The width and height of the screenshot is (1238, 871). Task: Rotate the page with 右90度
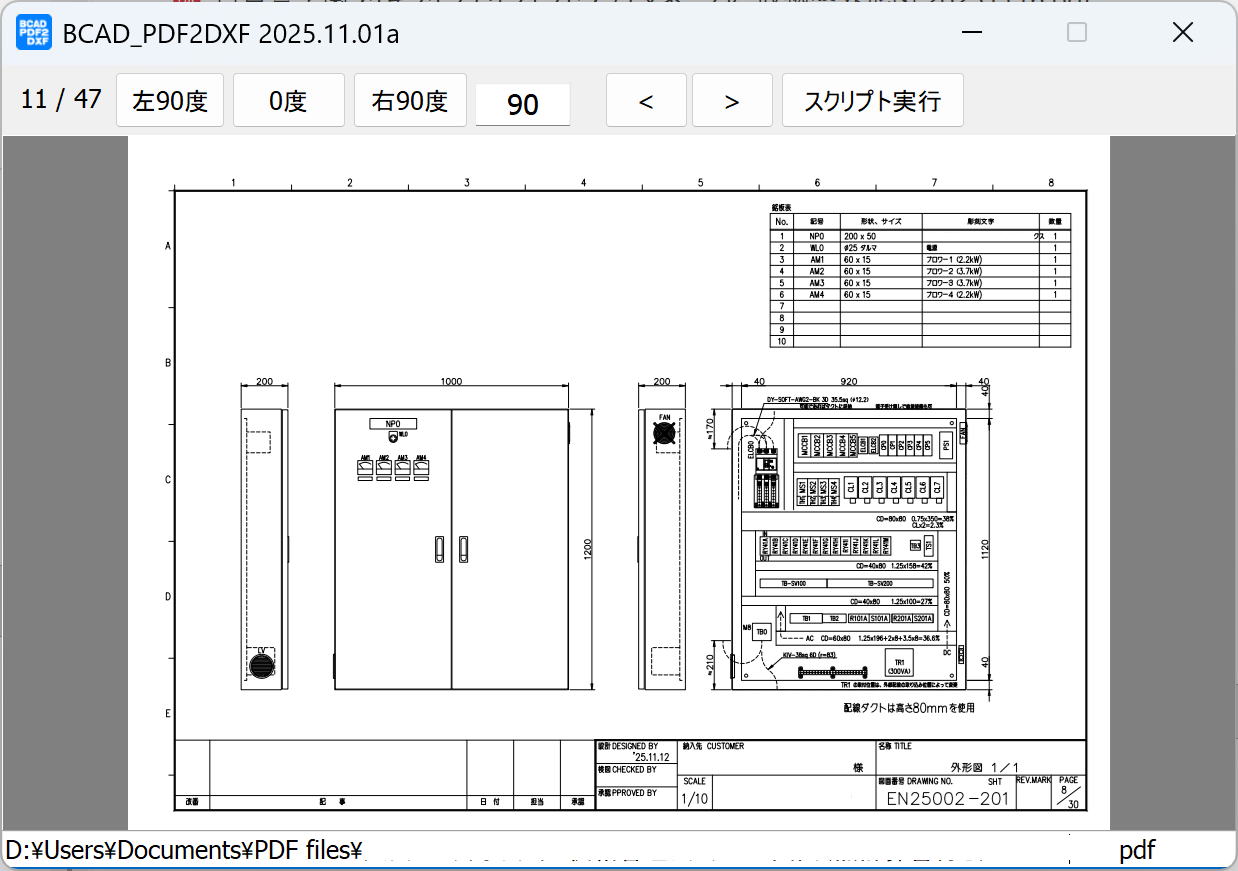[410, 101]
